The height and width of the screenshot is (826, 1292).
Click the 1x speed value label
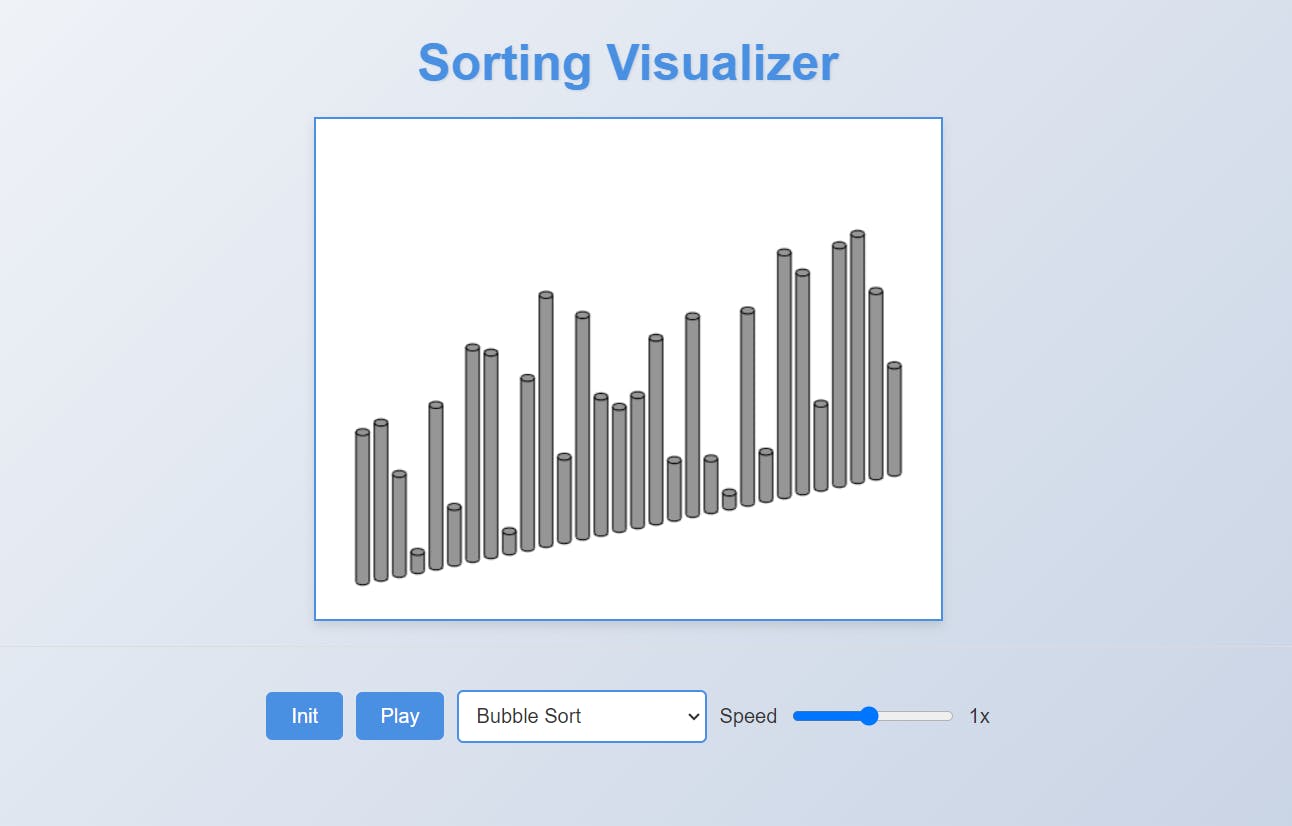tap(979, 716)
